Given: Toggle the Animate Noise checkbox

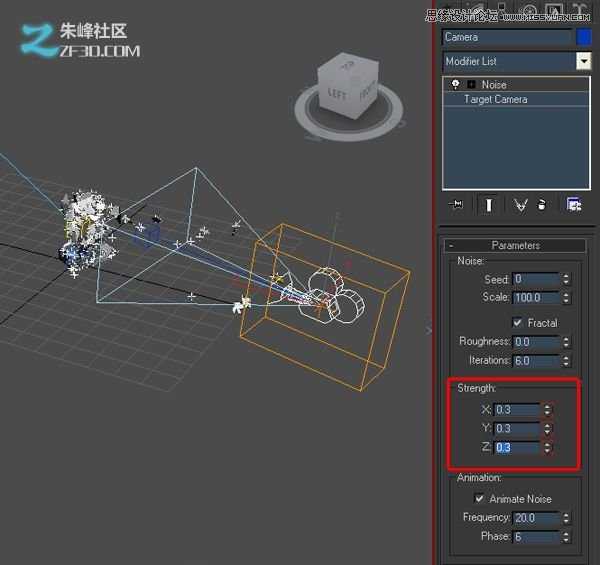Looking at the screenshot, I should click(479, 499).
